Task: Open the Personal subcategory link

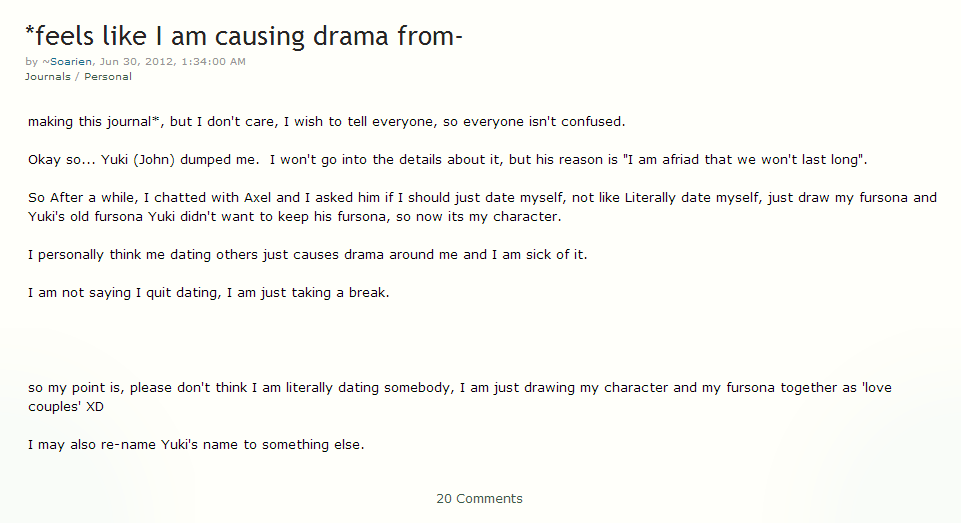Action: click(107, 76)
